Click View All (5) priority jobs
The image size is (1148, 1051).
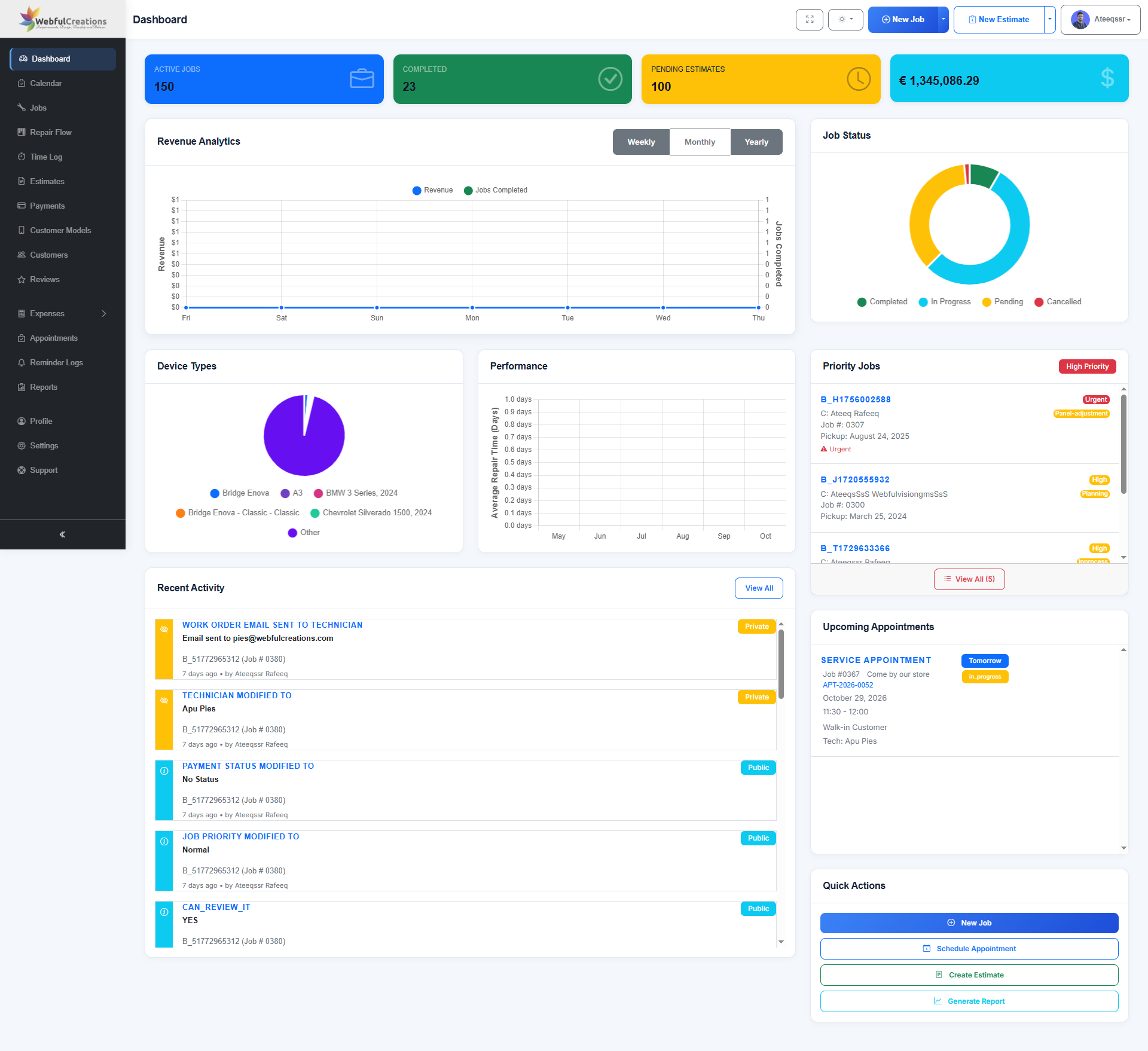click(x=969, y=579)
